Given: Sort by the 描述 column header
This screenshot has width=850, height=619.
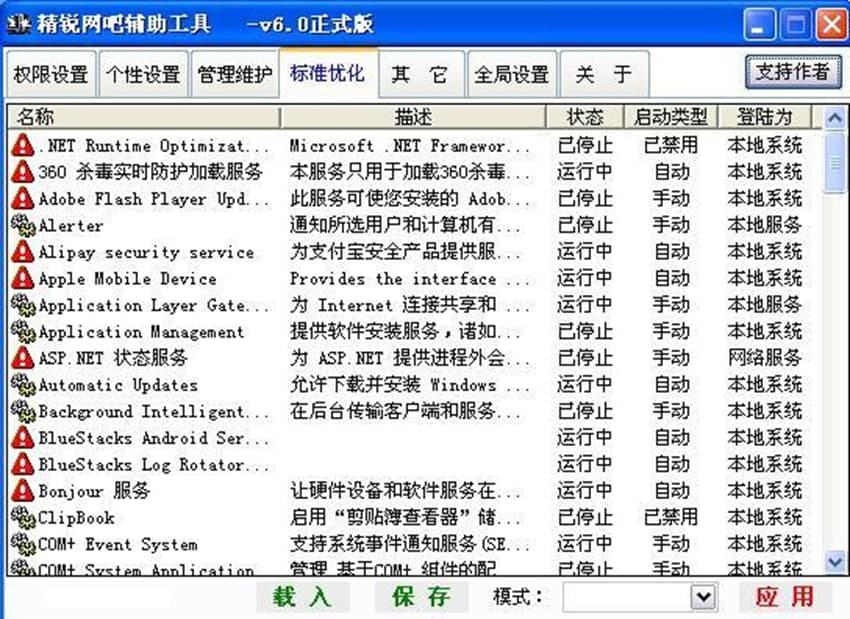Looking at the screenshot, I should [x=413, y=117].
